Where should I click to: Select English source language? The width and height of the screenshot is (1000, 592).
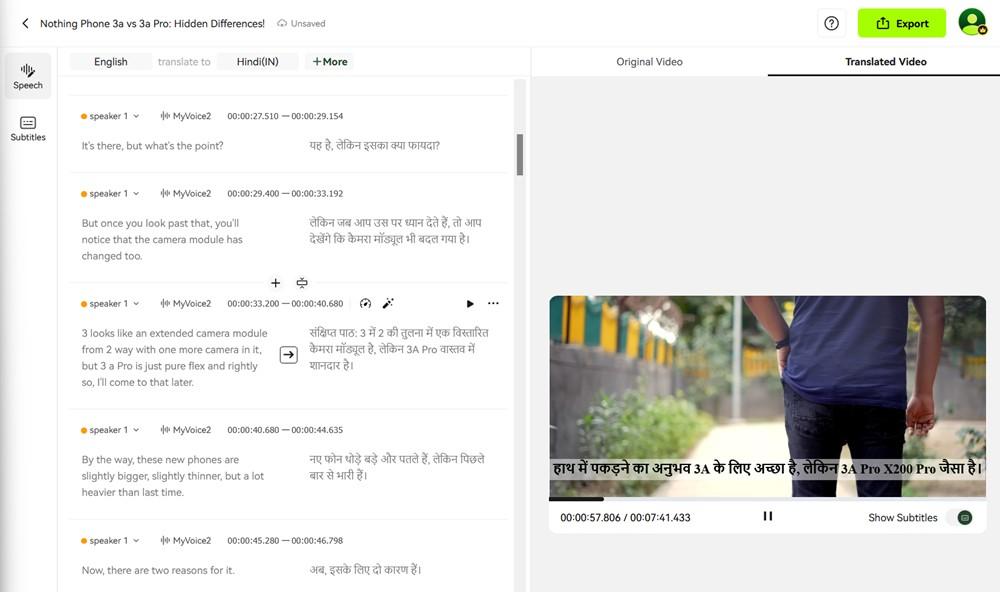110,62
